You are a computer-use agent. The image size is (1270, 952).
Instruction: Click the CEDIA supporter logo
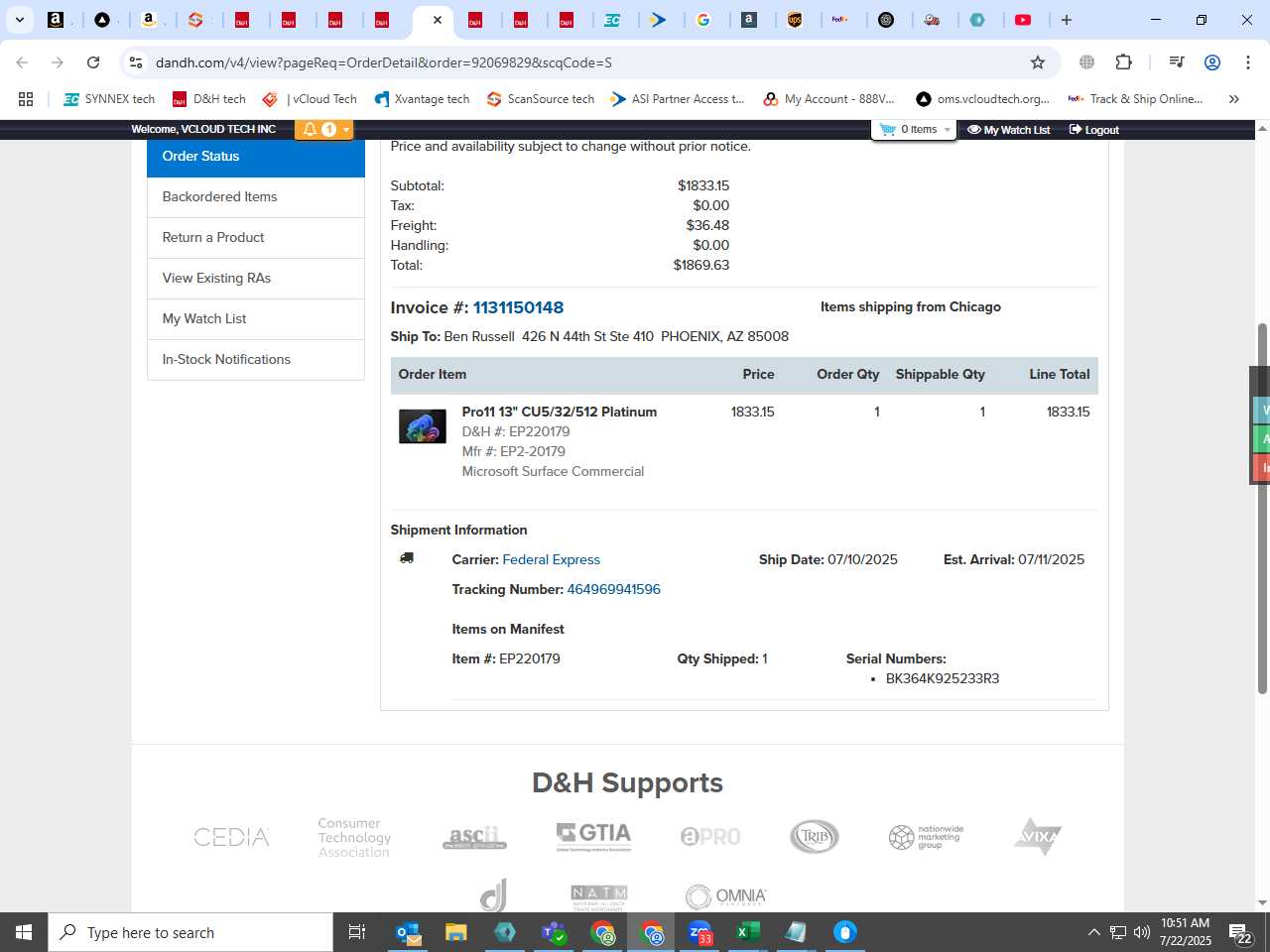pos(231,837)
